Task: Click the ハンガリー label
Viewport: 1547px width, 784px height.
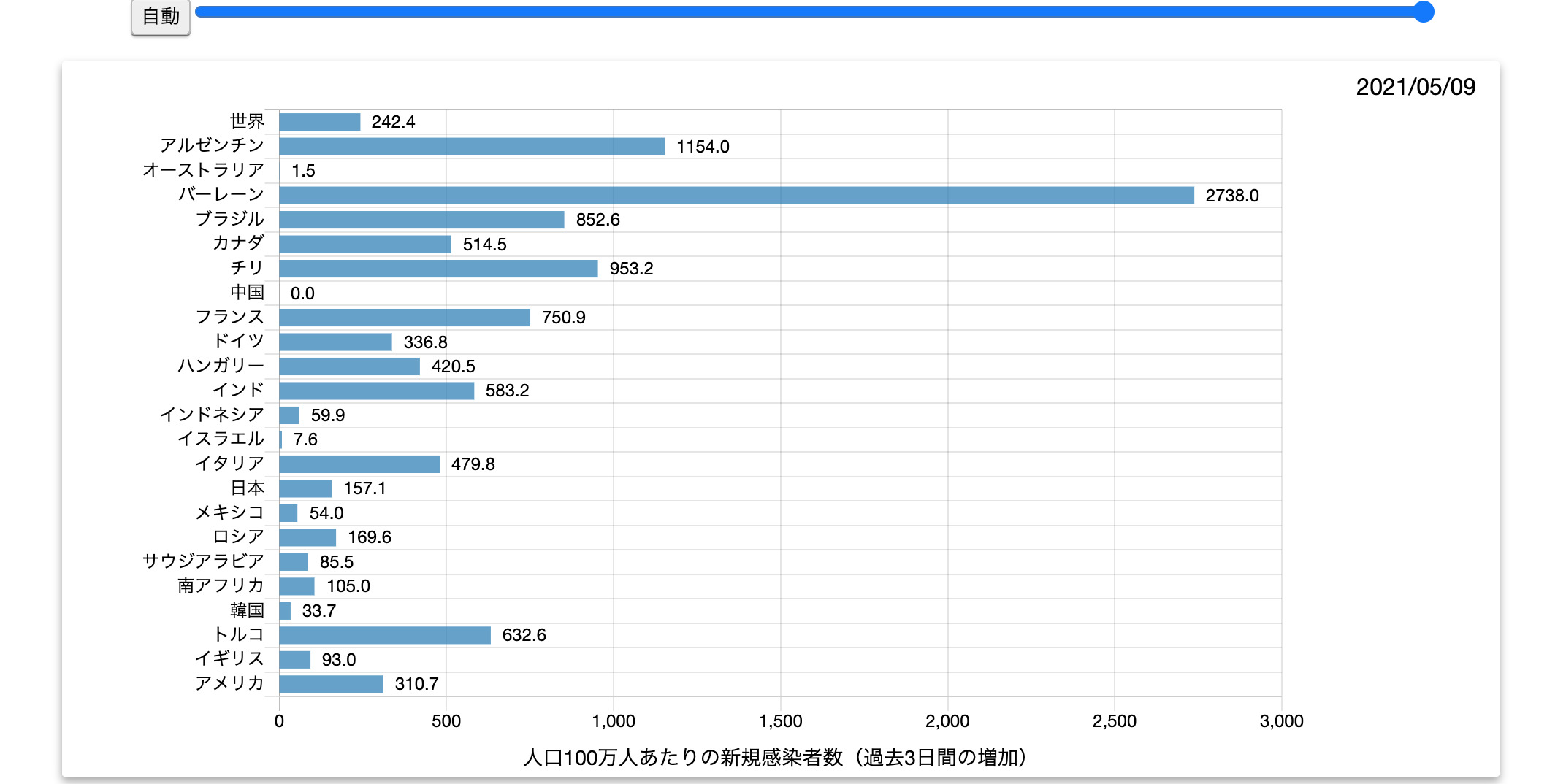Action: click(x=221, y=366)
